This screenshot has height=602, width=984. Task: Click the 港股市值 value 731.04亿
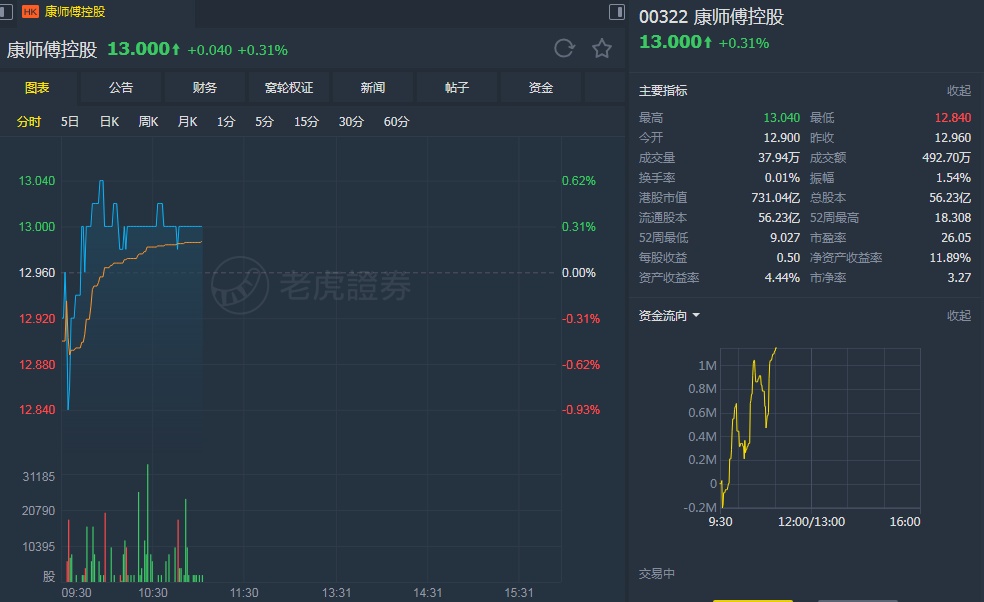(x=776, y=198)
